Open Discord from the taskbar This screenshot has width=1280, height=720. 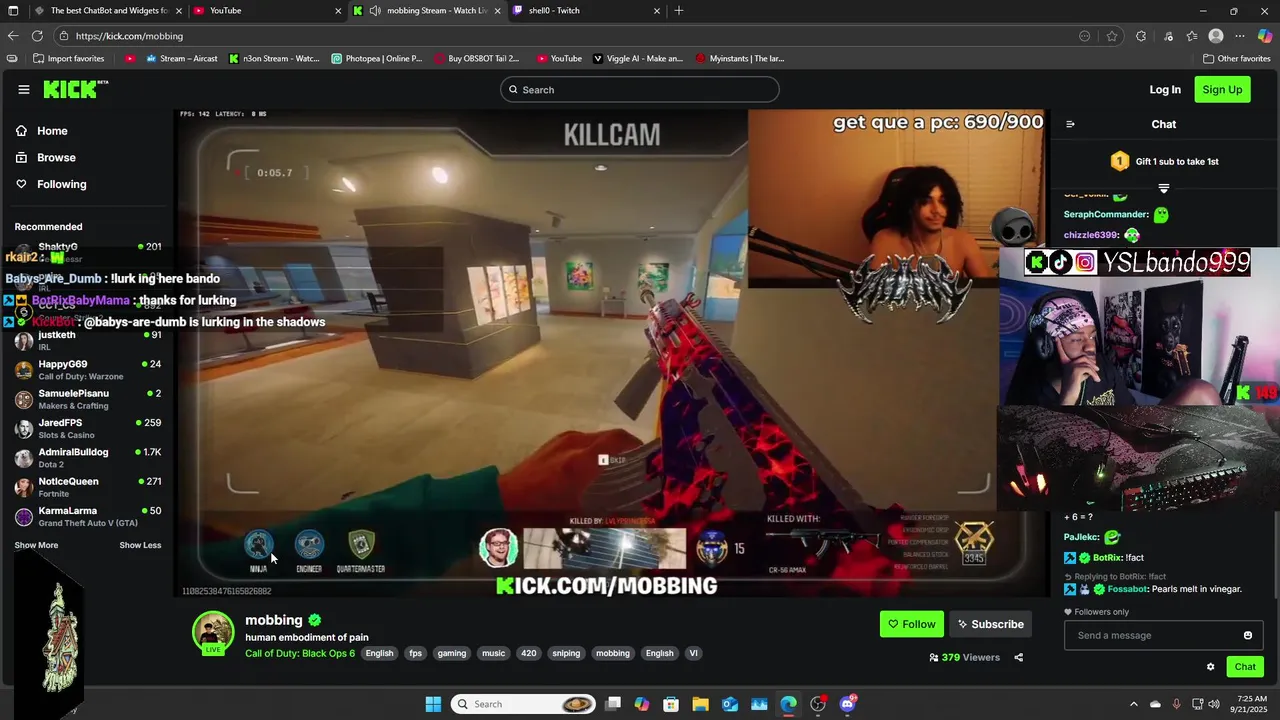(x=848, y=704)
